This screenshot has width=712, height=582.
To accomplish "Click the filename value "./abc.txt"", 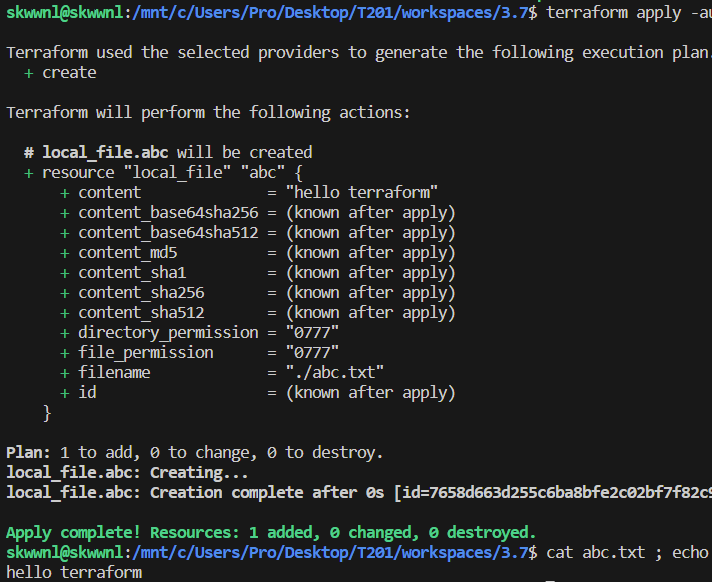I will click(x=335, y=372).
